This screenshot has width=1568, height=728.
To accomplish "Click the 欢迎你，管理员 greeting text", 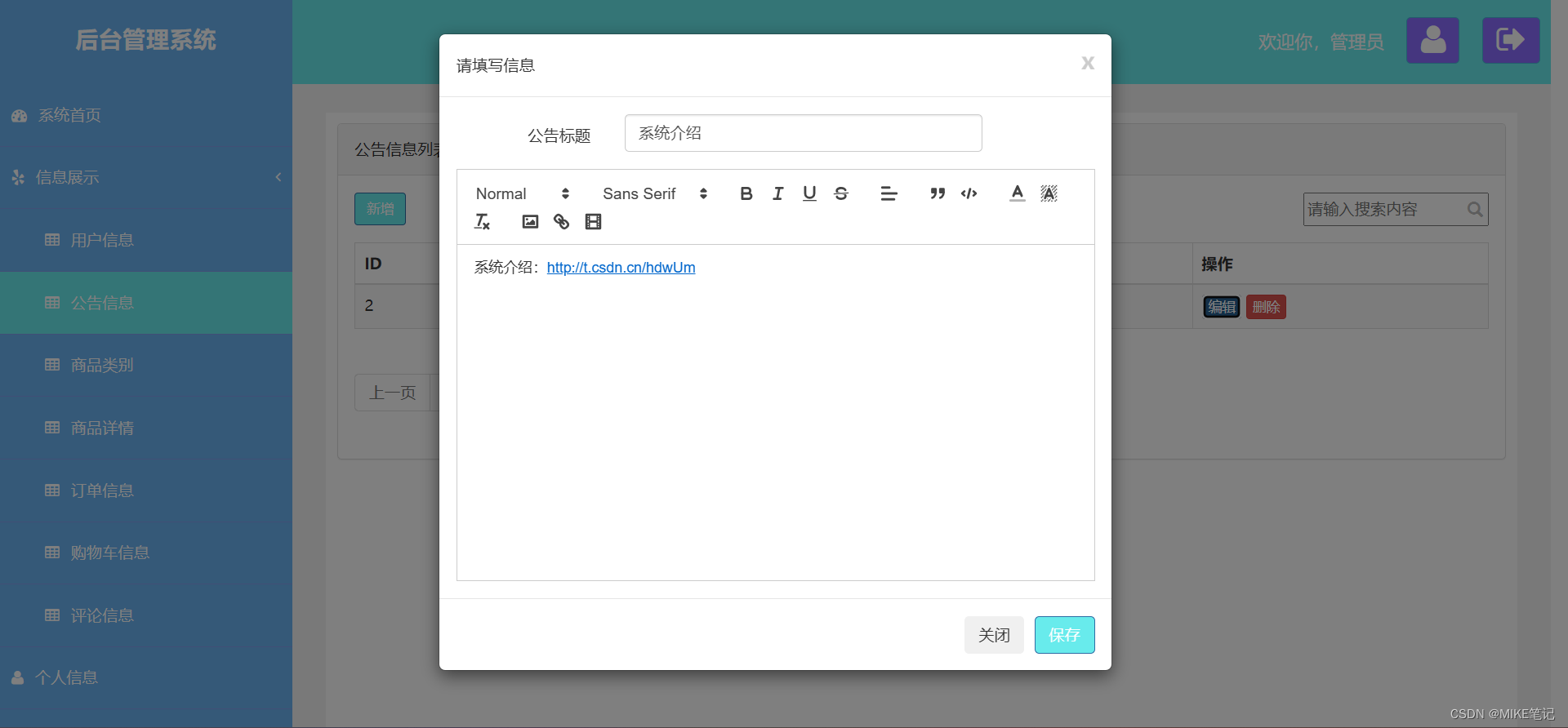I will pyautogui.click(x=1321, y=42).
